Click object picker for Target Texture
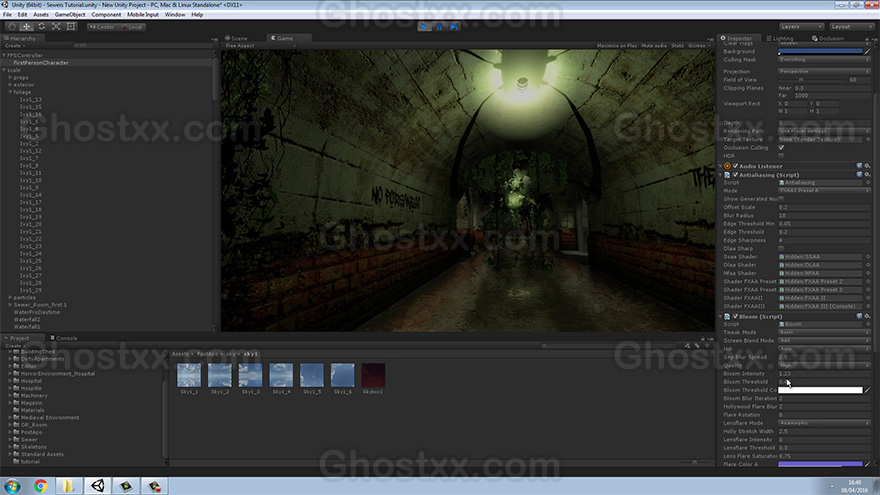880x495 pixels. coord(868,139)
